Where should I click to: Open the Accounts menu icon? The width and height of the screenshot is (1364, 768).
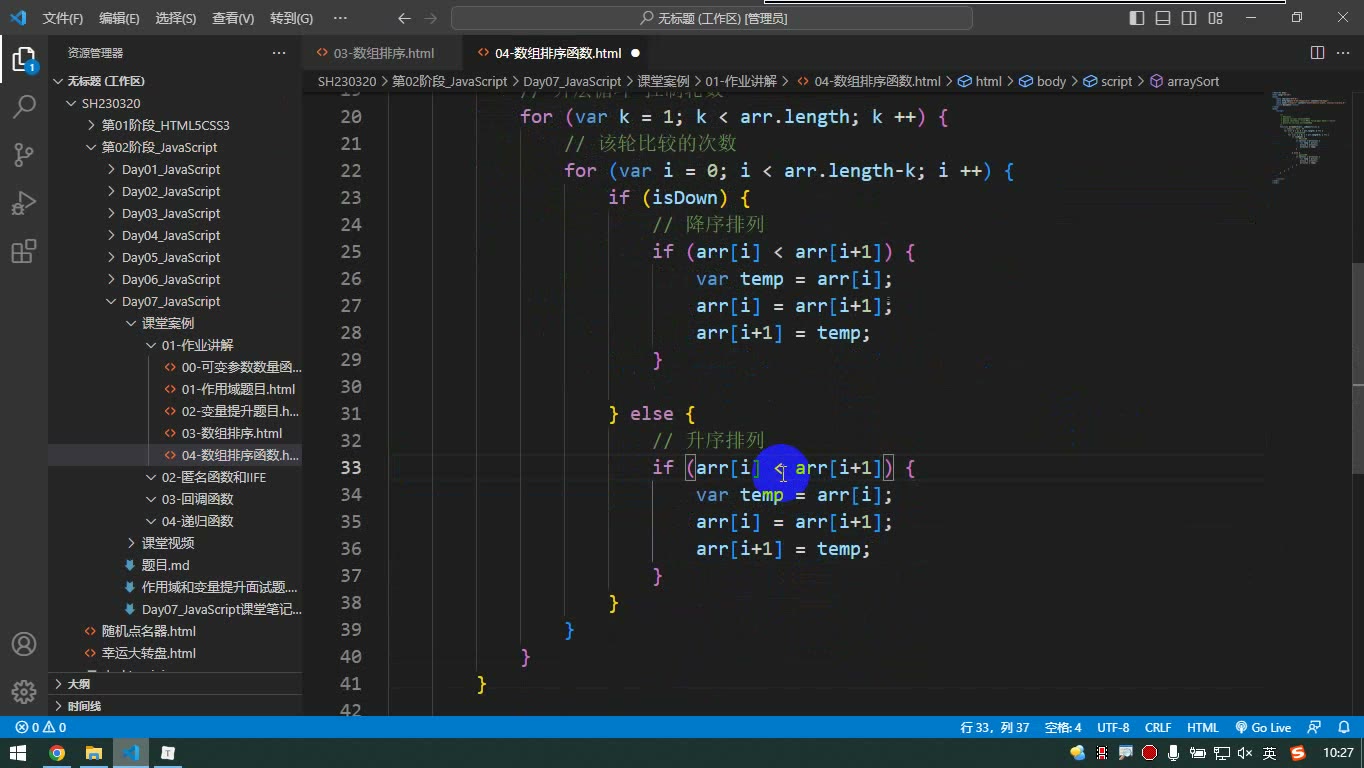[x=24, y=644]
